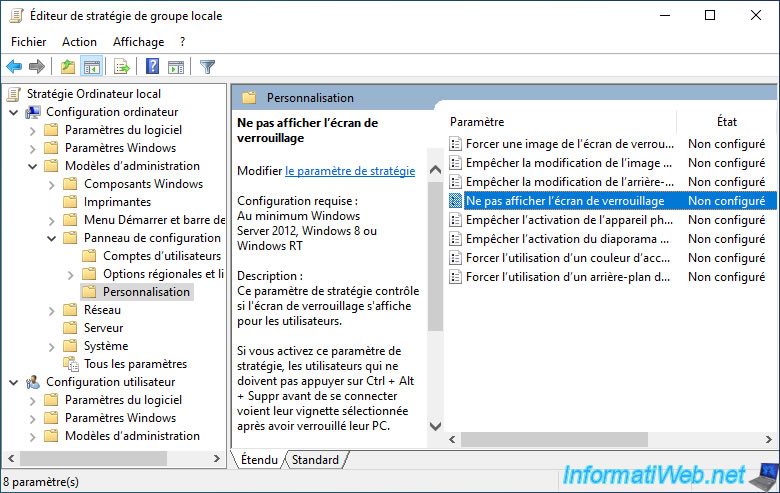This screenshot has height=493, width=780.
Task: Click 'le paramètre de stratégie' link
Action: (x=350, y=171)
